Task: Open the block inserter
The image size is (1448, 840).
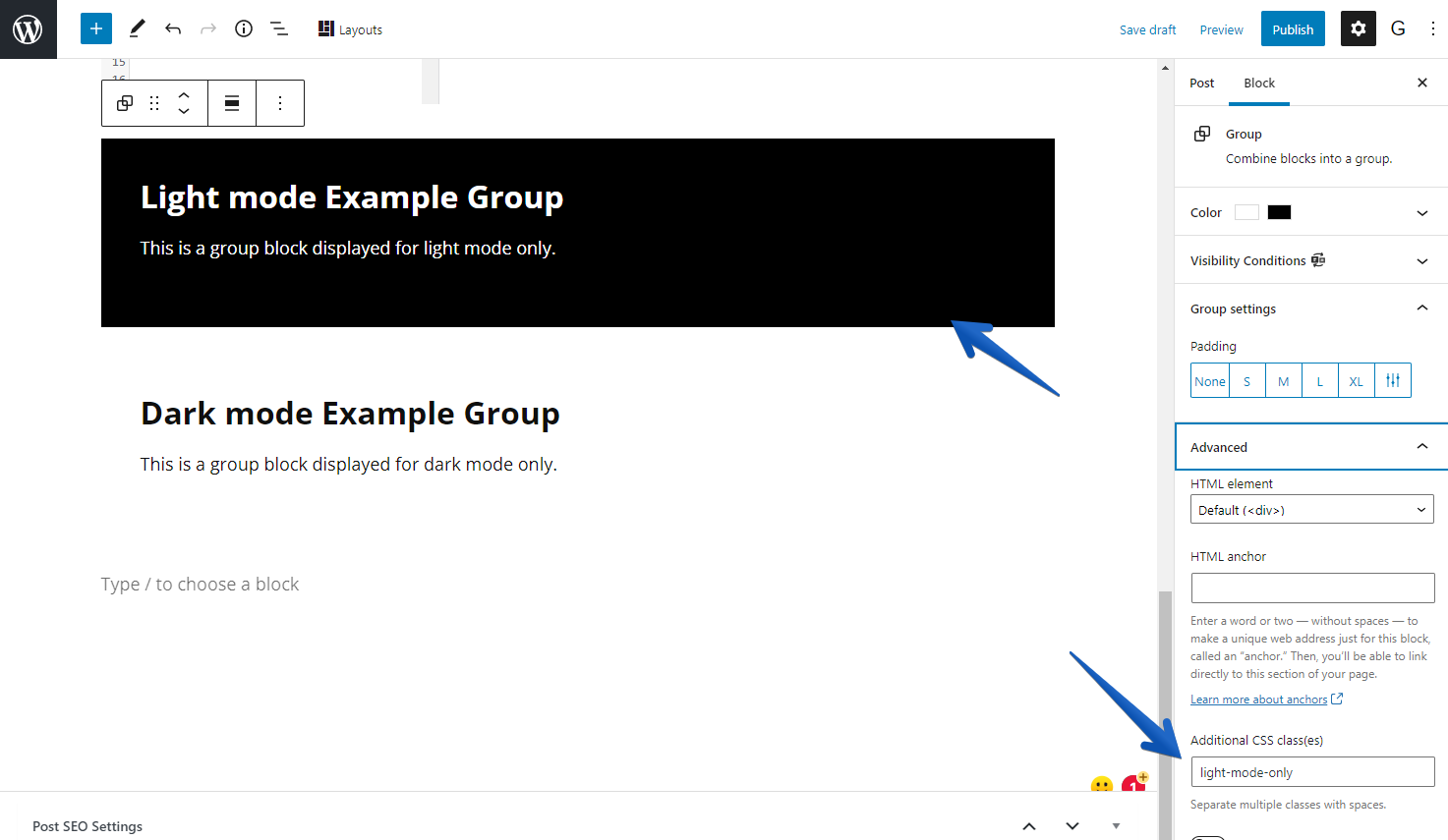Action: [x=95, y=28]
